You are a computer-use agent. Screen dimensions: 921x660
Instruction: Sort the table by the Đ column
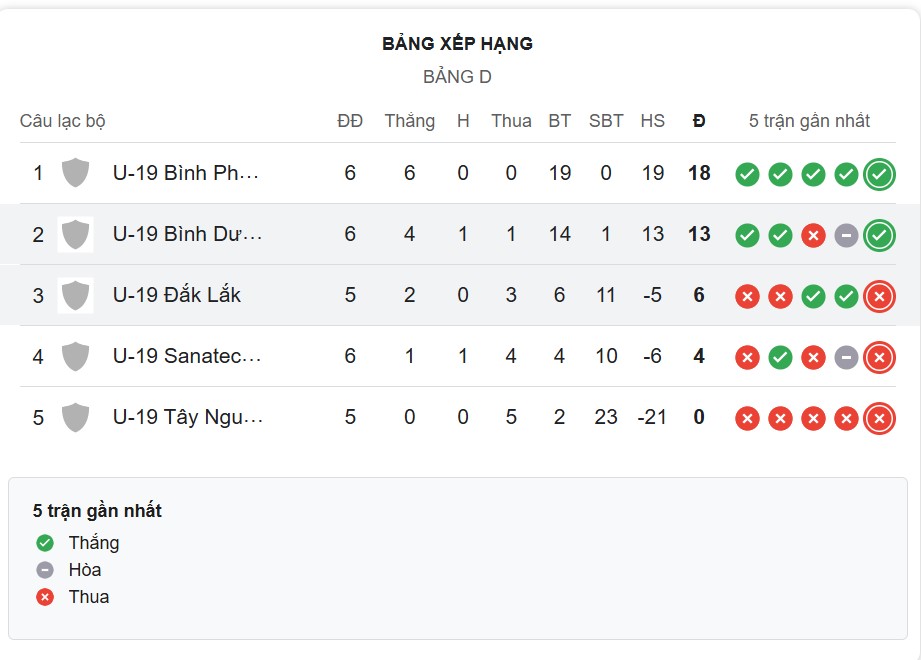tap(699, 120)
